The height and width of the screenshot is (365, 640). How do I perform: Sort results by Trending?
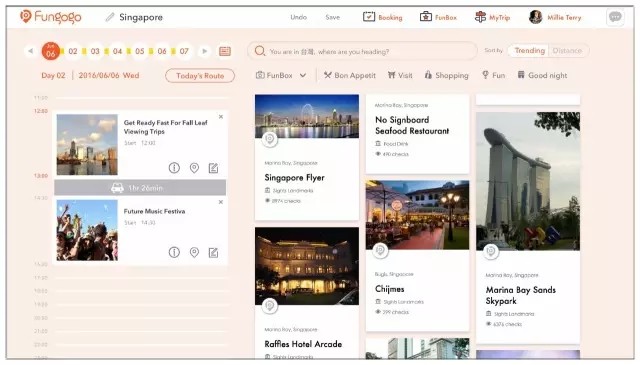click(x=529, y=51)
